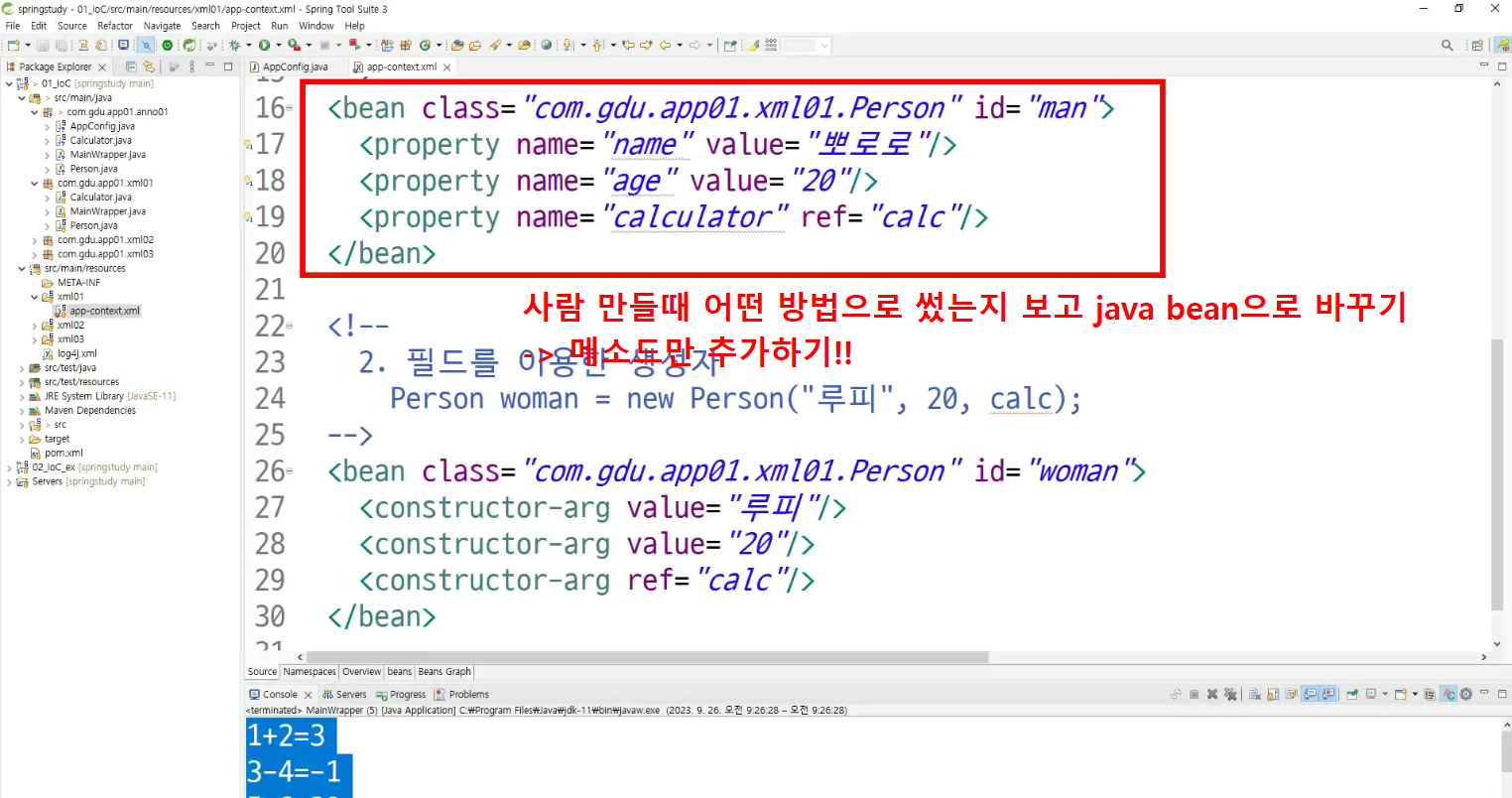Collapse the bean fold marker on line 16
This screenshot has height=798, width=1512.
click(x=290, y=108)
